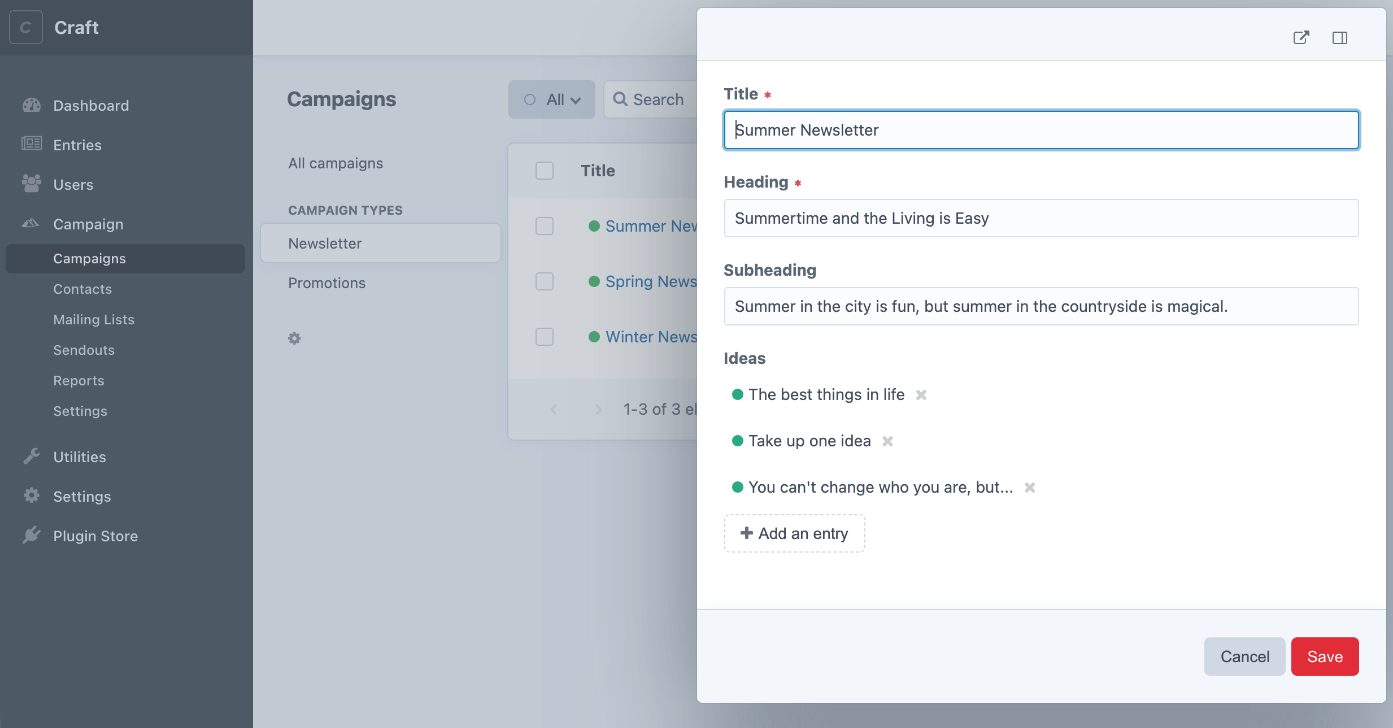Image resolution: width=1393 pixels, height=728 pixels.
Task: Open campaign type settings via gear icon
Action: tap(294, 339)
